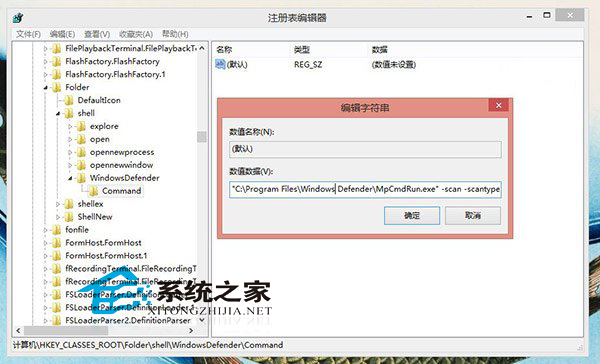Click the 数值数据(V) input field
600x364 pixels.
pyautogui.click(x=365, y=189)
